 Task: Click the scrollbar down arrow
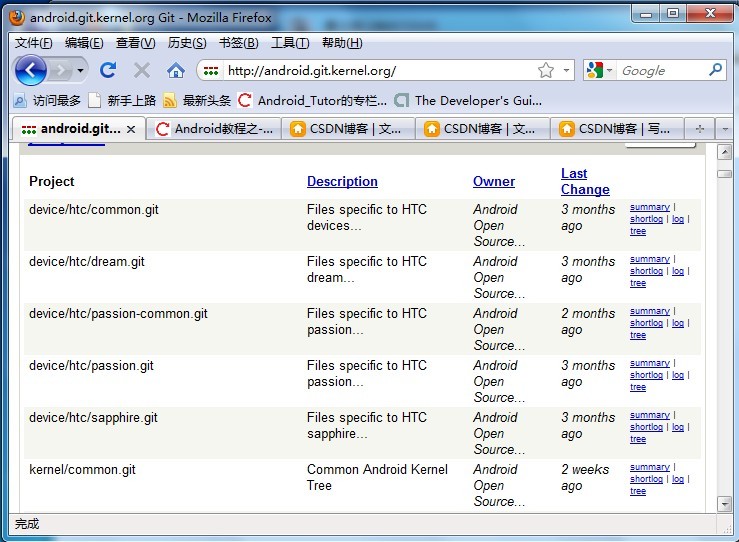point(724,504)
